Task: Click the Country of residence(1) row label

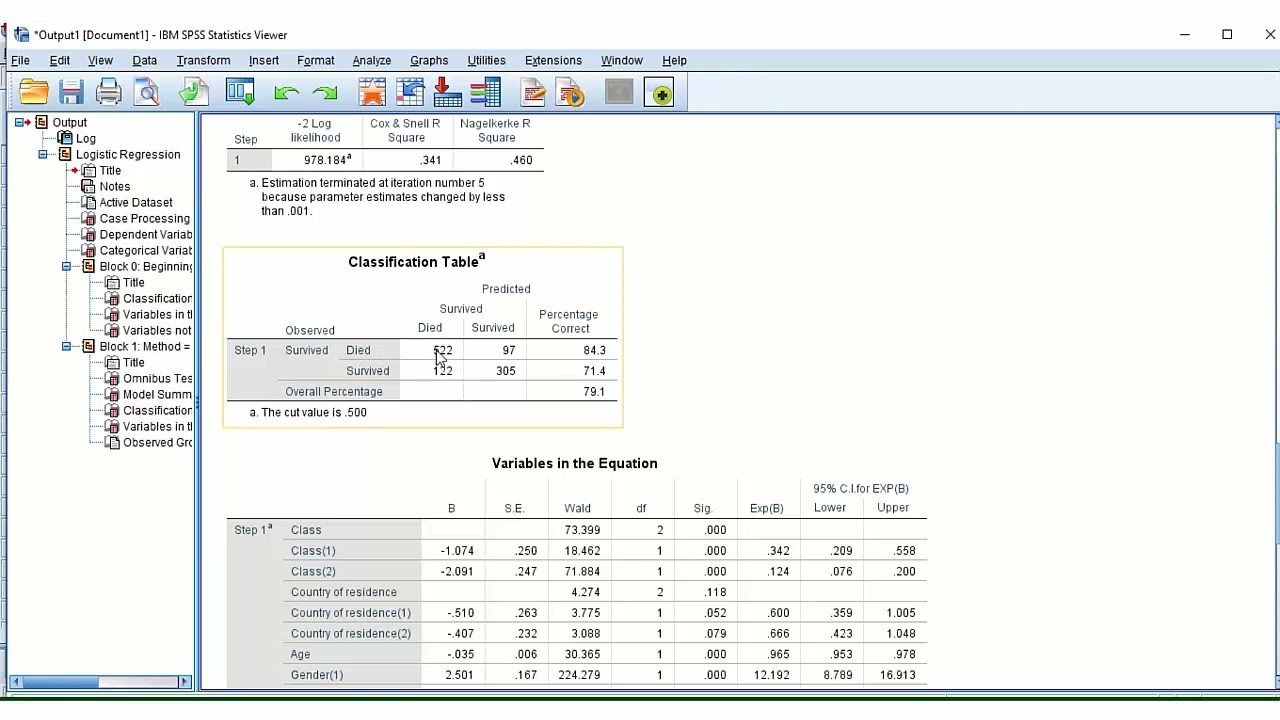Action: click(351, 613)
